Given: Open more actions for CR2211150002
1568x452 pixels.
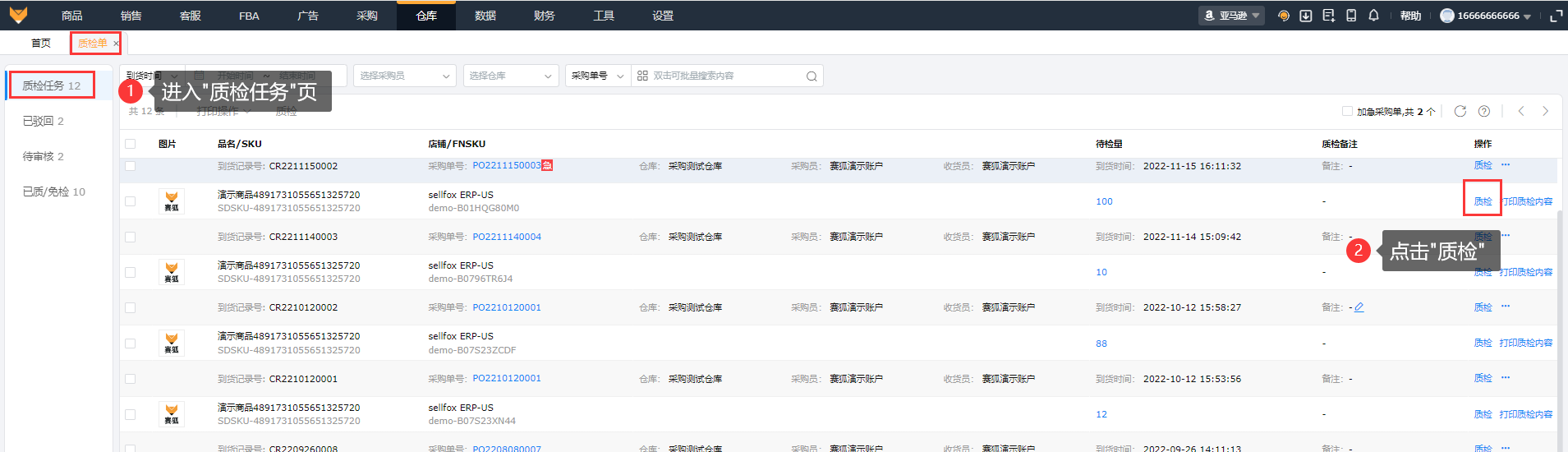Looking at the screenshot, I should tap(1506, 165).
